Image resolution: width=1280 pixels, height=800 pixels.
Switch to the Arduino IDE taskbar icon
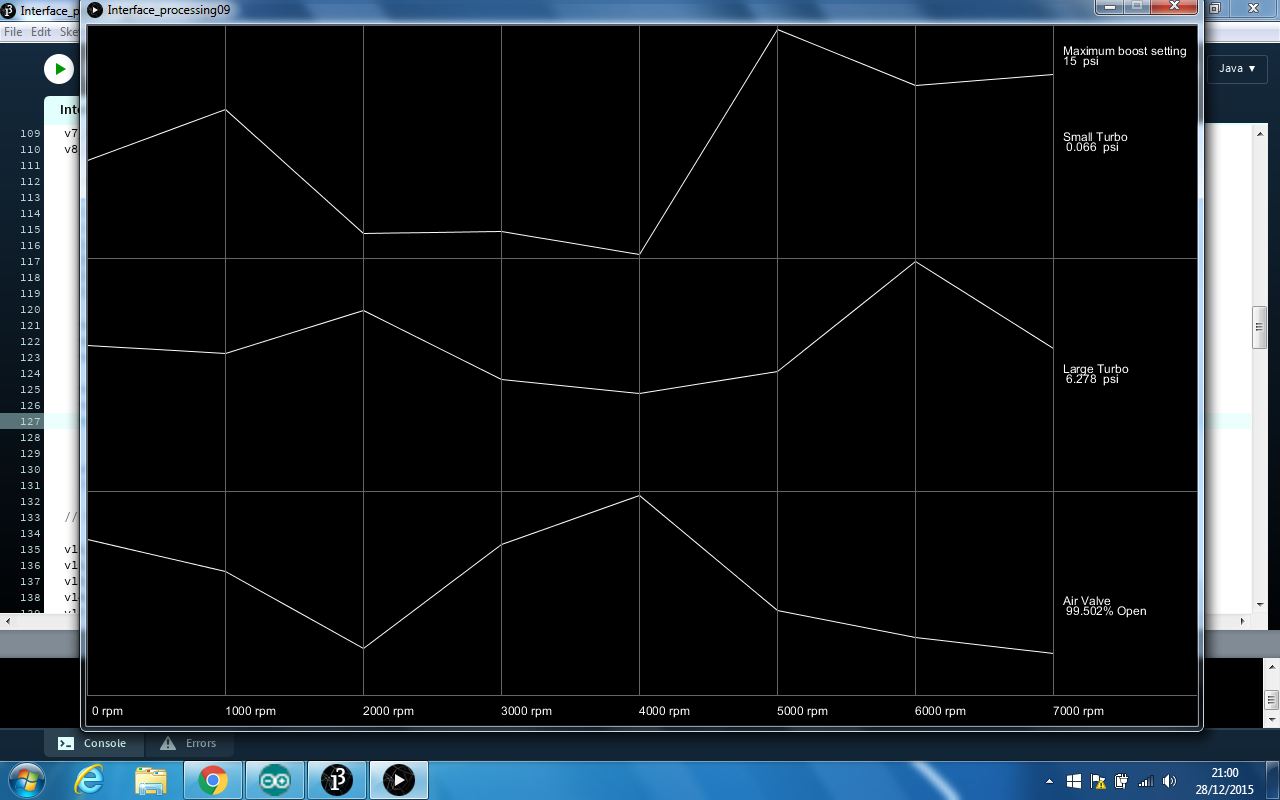point(275,780)
